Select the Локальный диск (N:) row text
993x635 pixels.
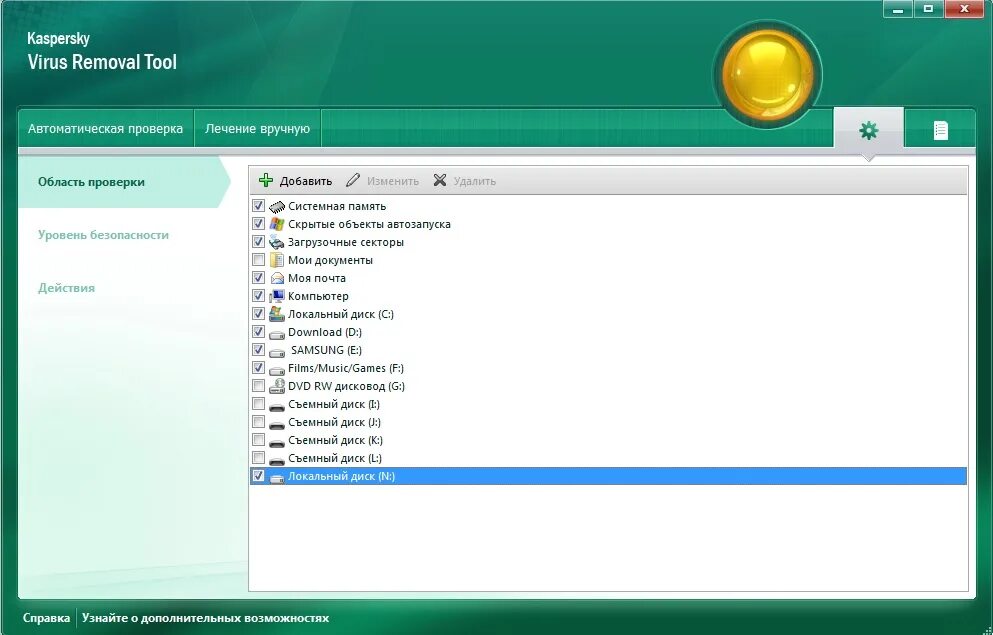point(341,477)
